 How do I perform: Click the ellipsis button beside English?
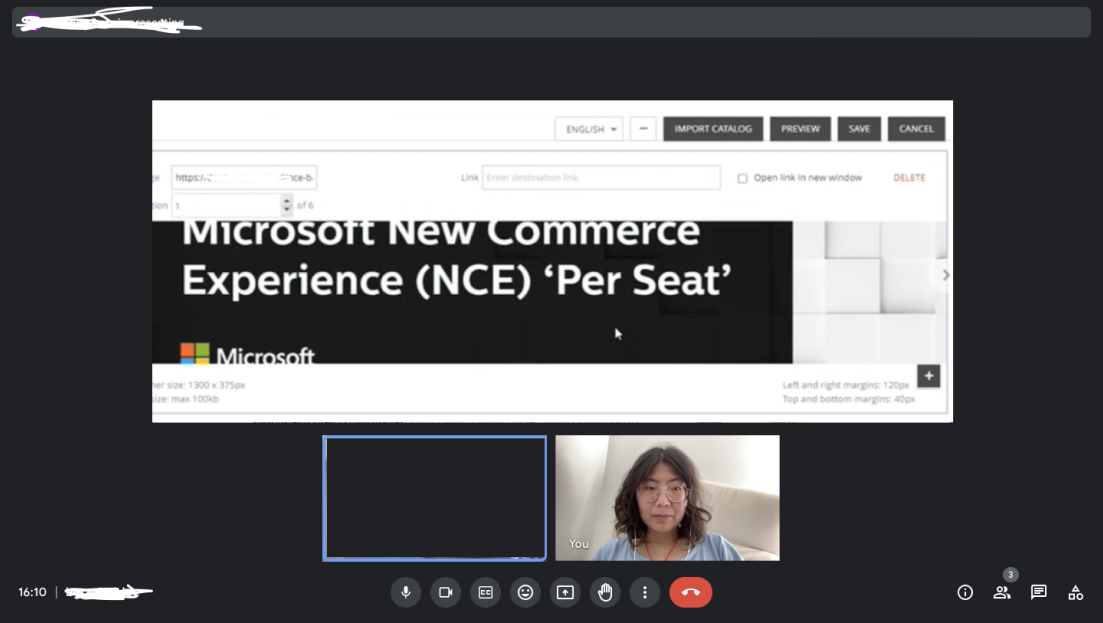point(643,129)
